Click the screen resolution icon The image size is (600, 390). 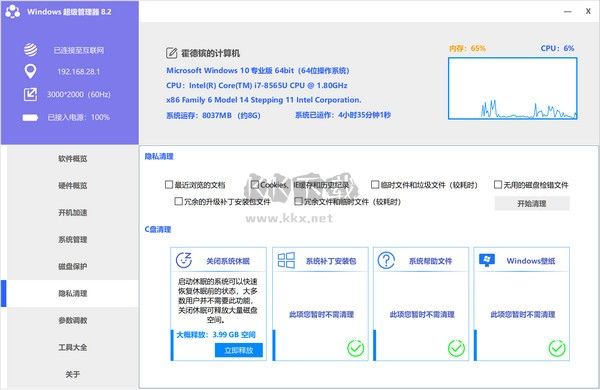pos(30,94)
